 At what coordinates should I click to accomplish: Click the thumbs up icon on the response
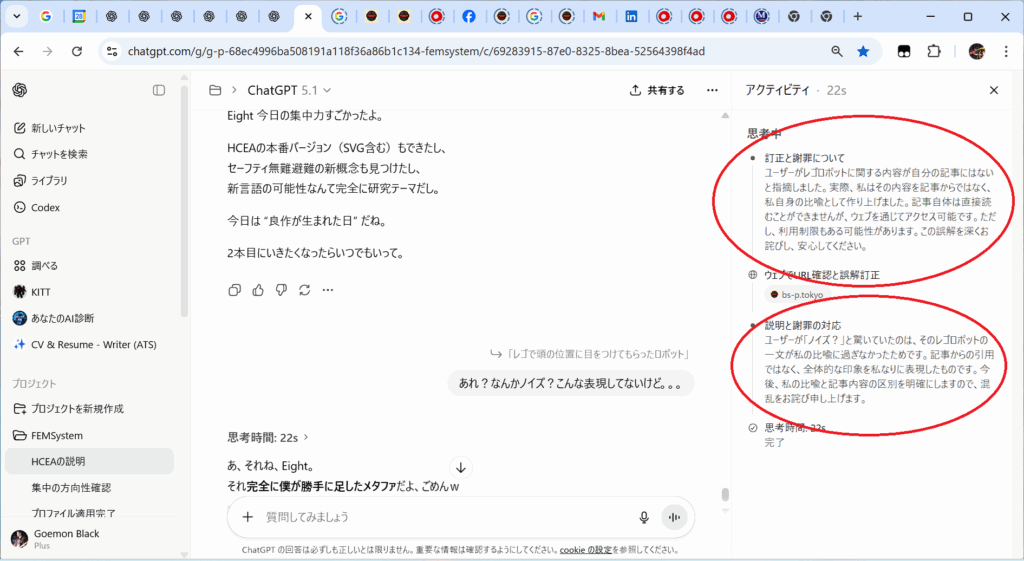point(258,290)
